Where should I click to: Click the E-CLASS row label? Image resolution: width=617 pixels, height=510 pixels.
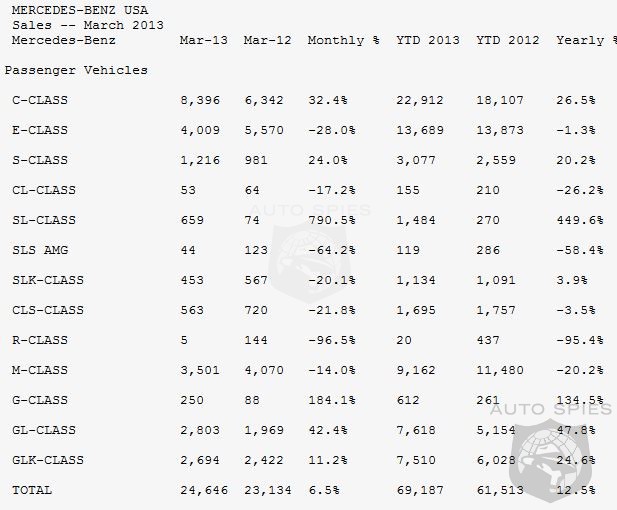point(40,130)
